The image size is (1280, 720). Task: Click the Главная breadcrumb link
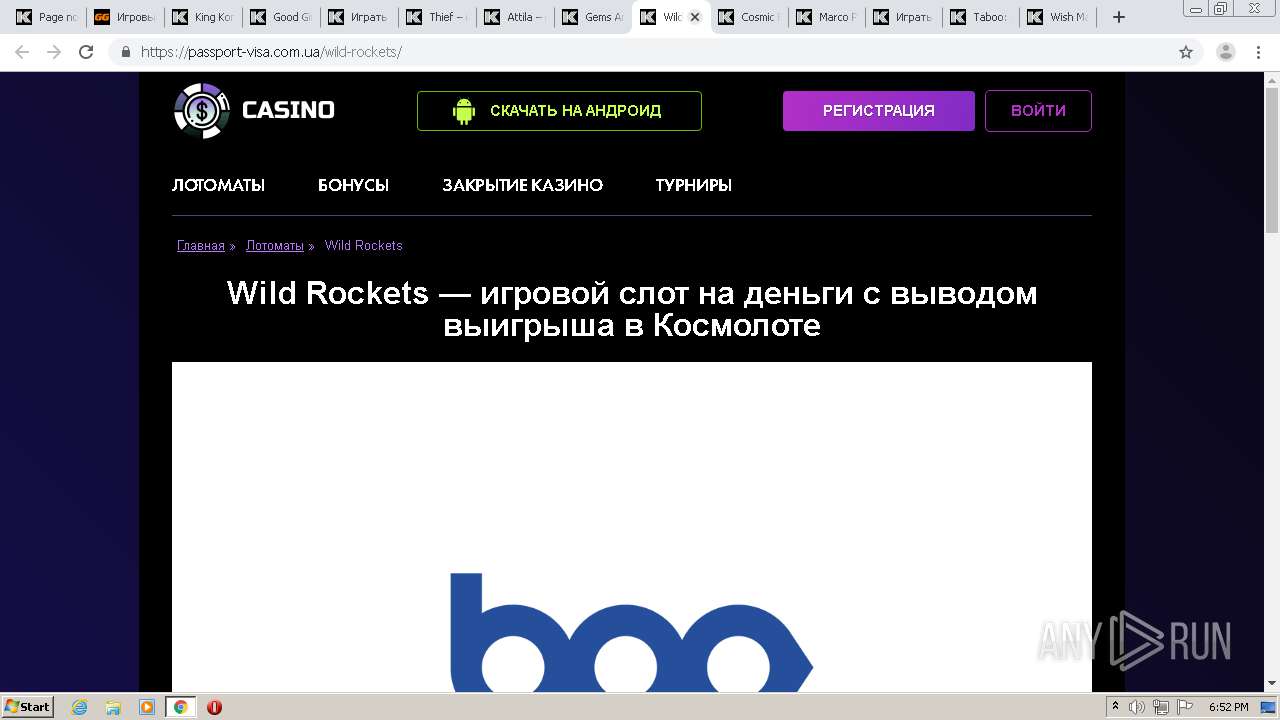[x=201, y=245]
